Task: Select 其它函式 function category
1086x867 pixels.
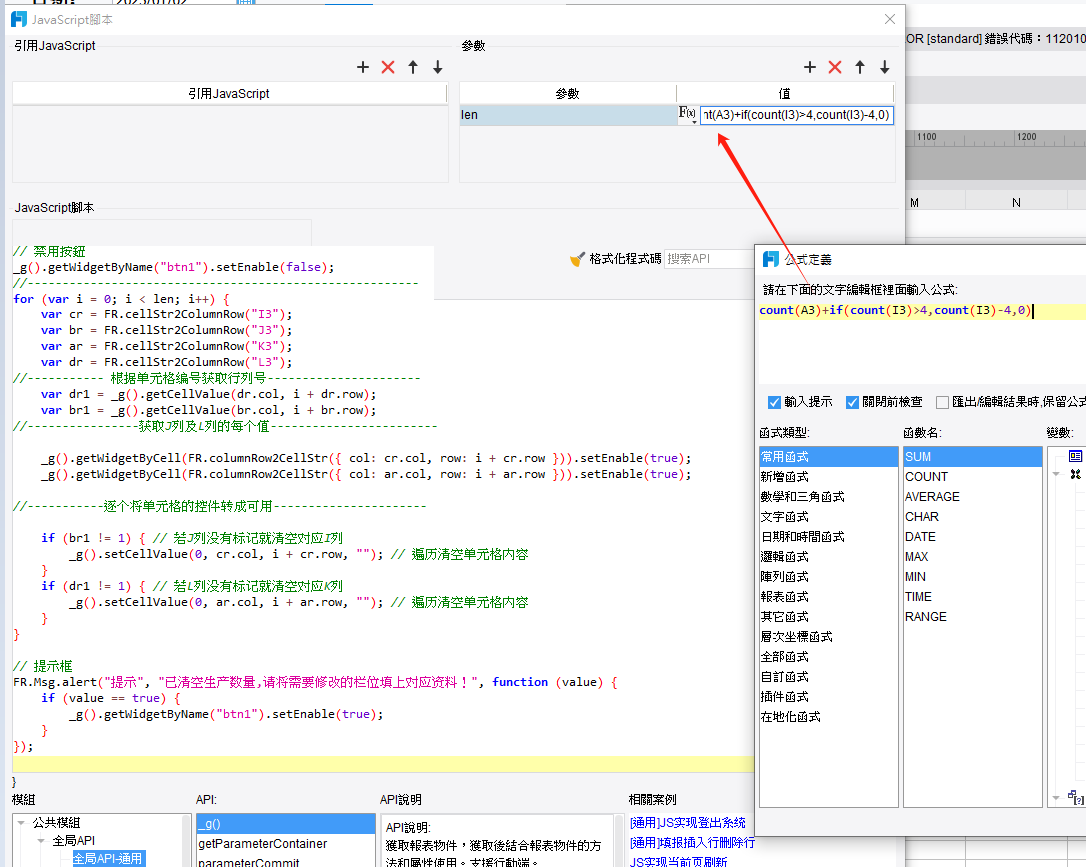Action: 828,617
